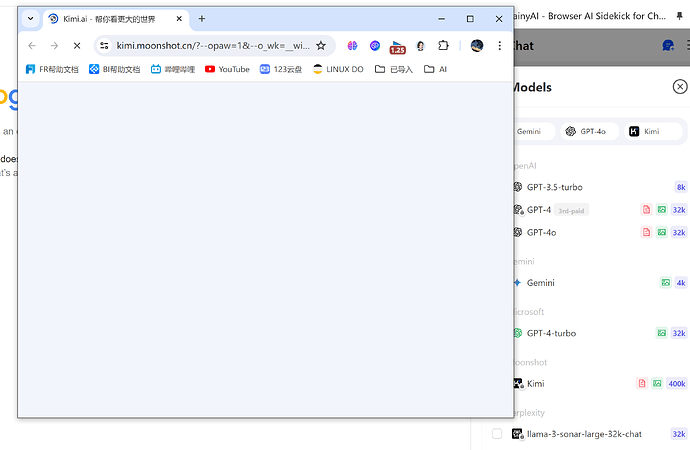Close the Kimi.ai tab

click(x=179, y=18)
